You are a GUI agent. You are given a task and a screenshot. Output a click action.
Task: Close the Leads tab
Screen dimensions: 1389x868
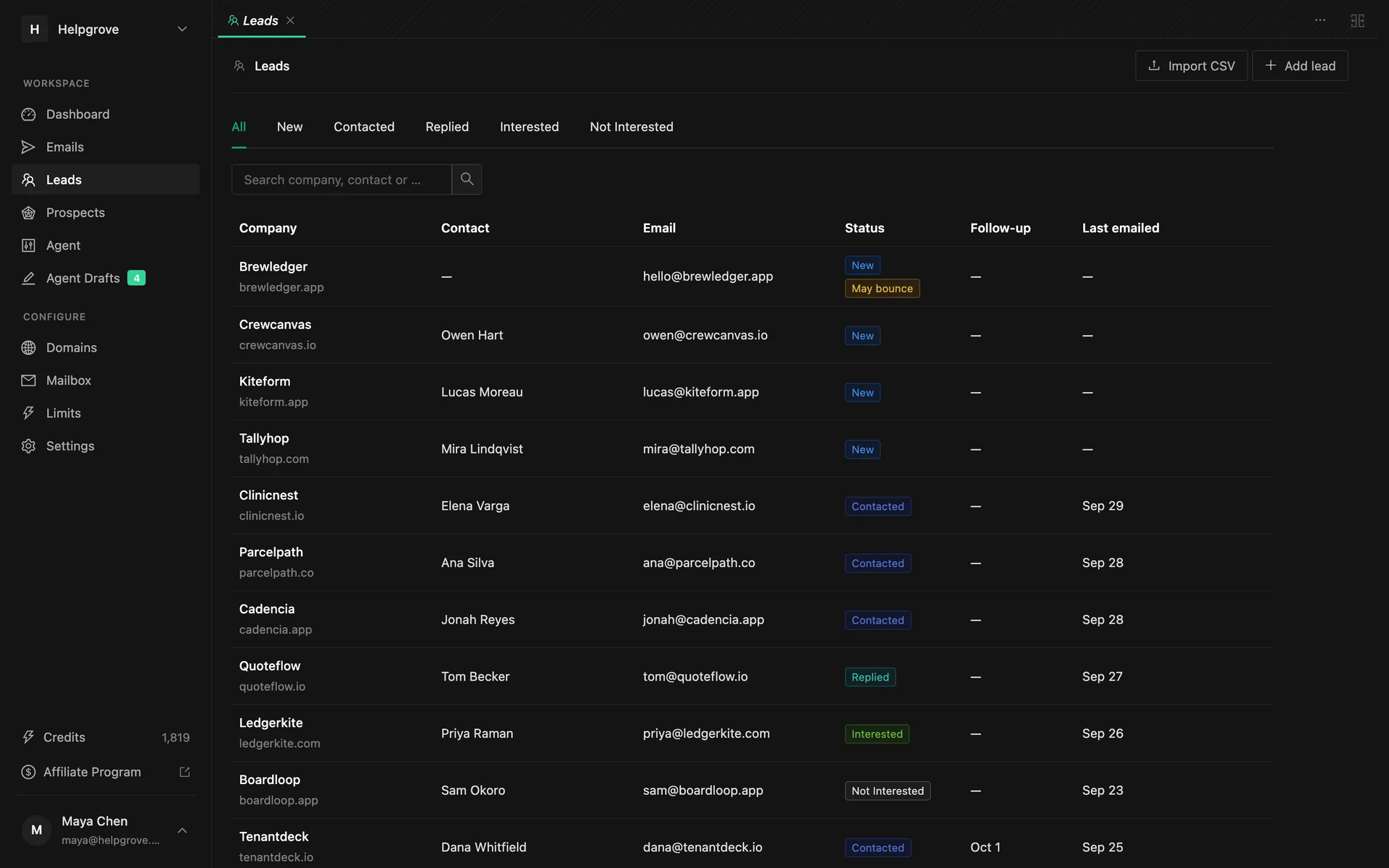[x=290, y=20]
